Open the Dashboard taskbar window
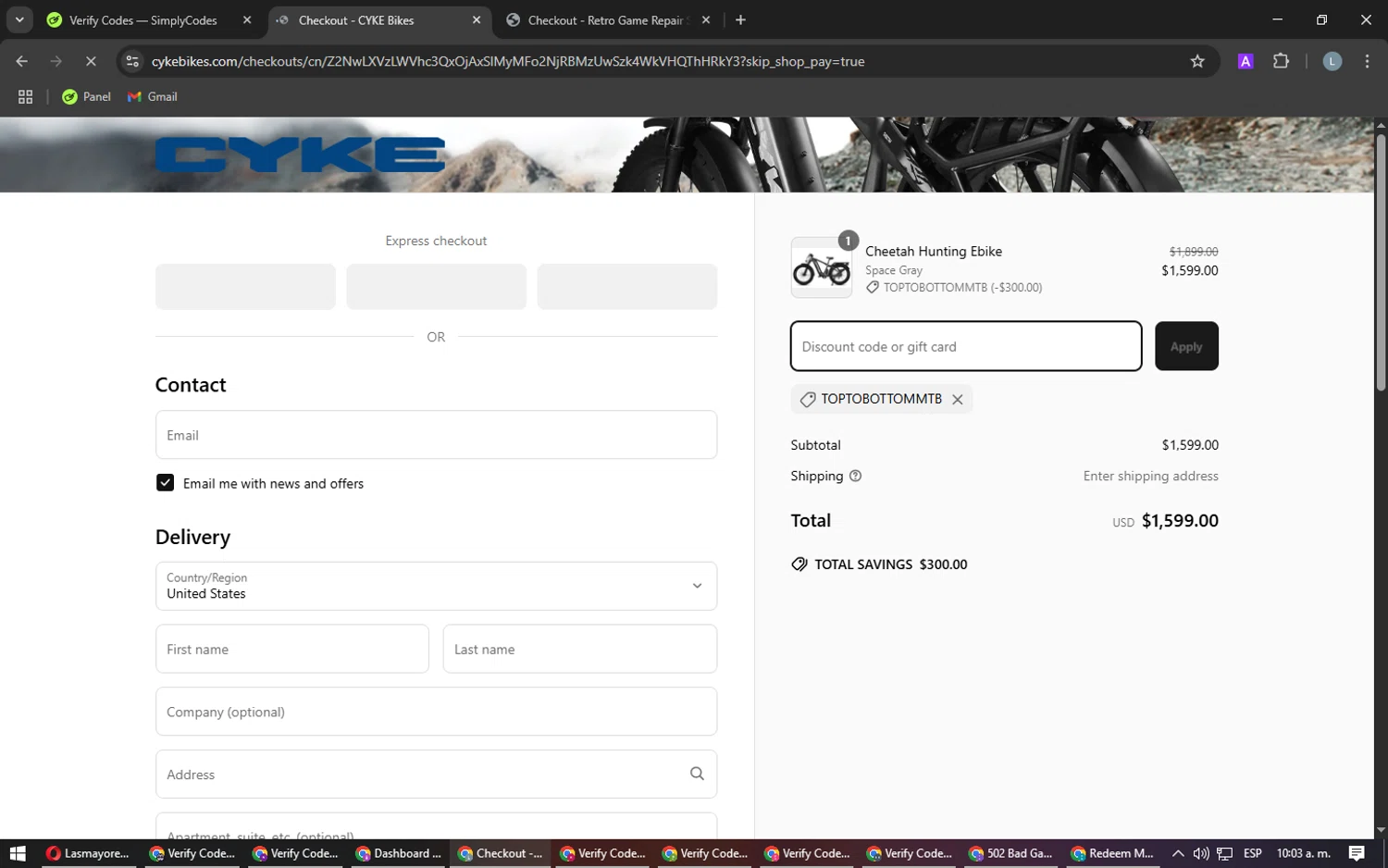Image resolution: width=1388 pixels, height=868 pixels. 396,853
